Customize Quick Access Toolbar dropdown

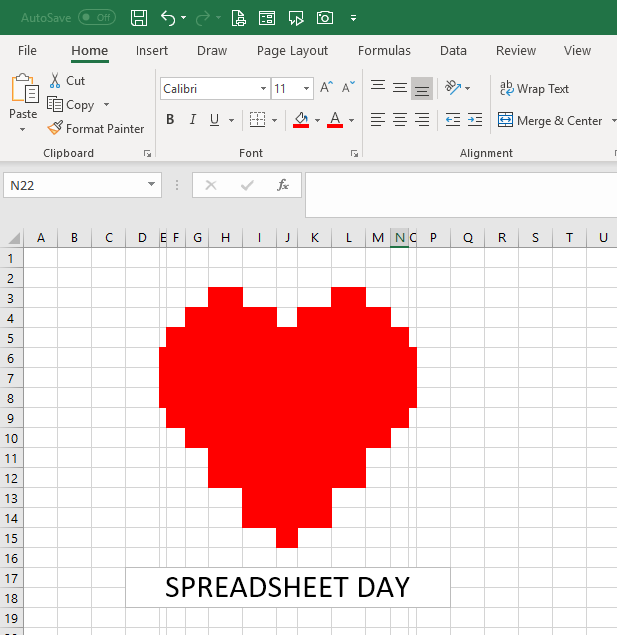(x=353, y=18)
